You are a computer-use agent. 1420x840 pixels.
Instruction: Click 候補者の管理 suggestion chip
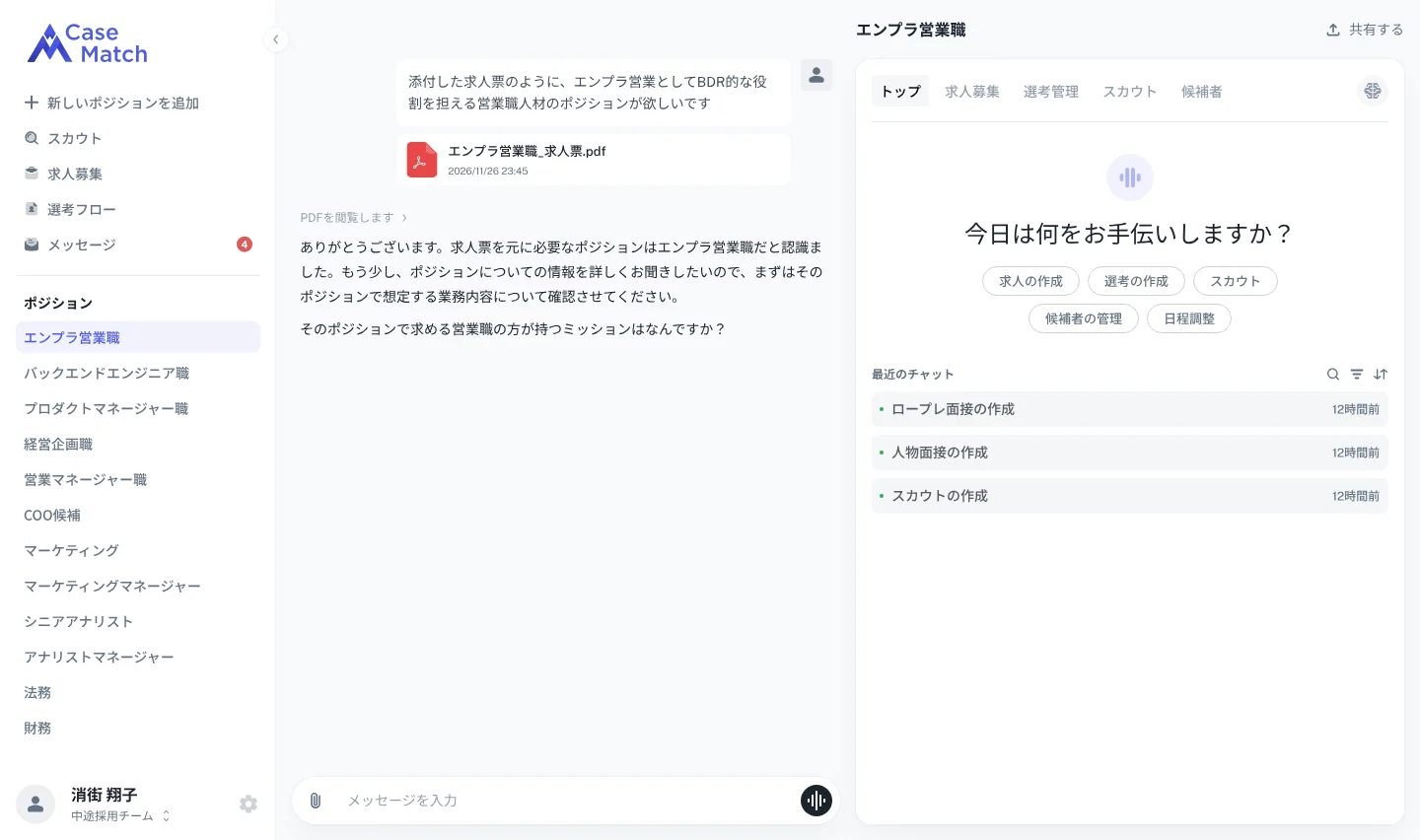(x=1084, y=318)
